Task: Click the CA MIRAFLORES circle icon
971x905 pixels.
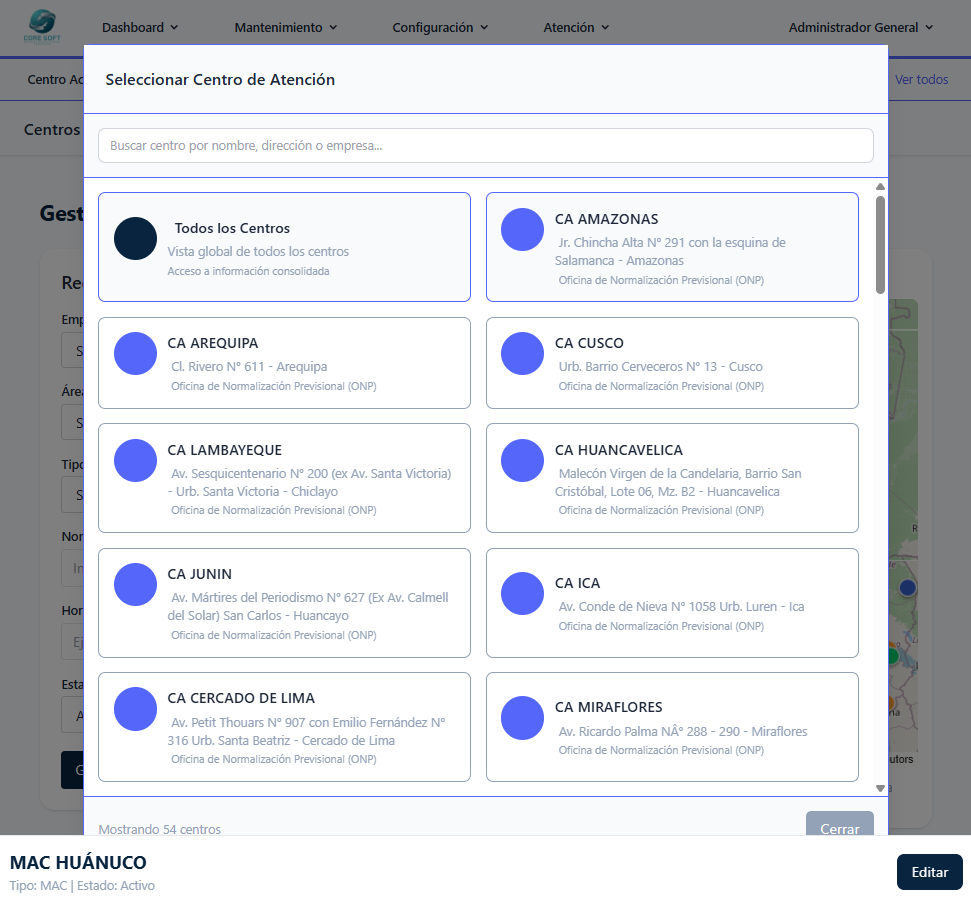Action: tap(522, 718)
